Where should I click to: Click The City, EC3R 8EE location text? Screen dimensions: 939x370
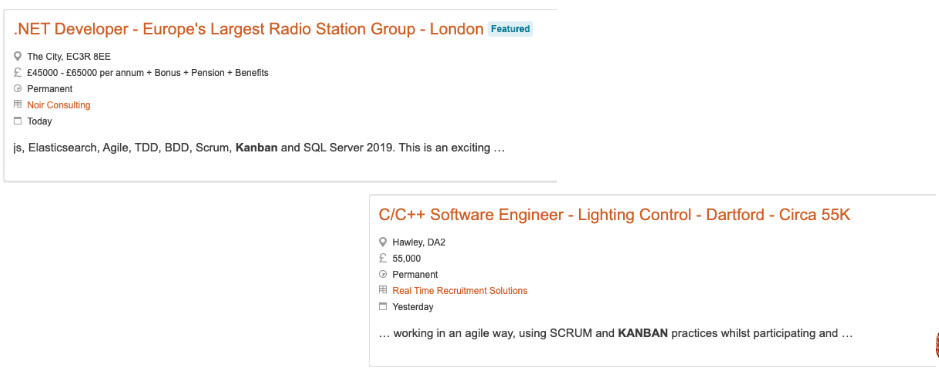pos(69,57)
